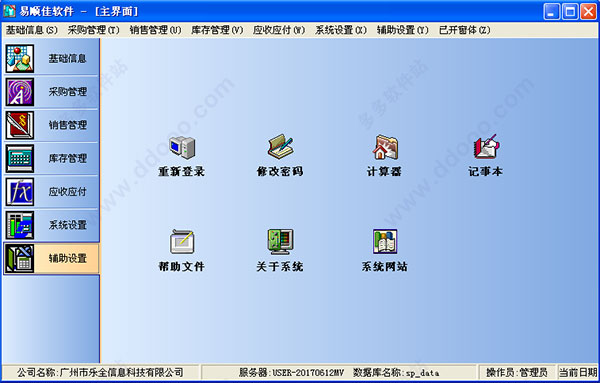Show the 关于系统 monitor icon
Screen dimensions: 600x383
click(280, 242)
